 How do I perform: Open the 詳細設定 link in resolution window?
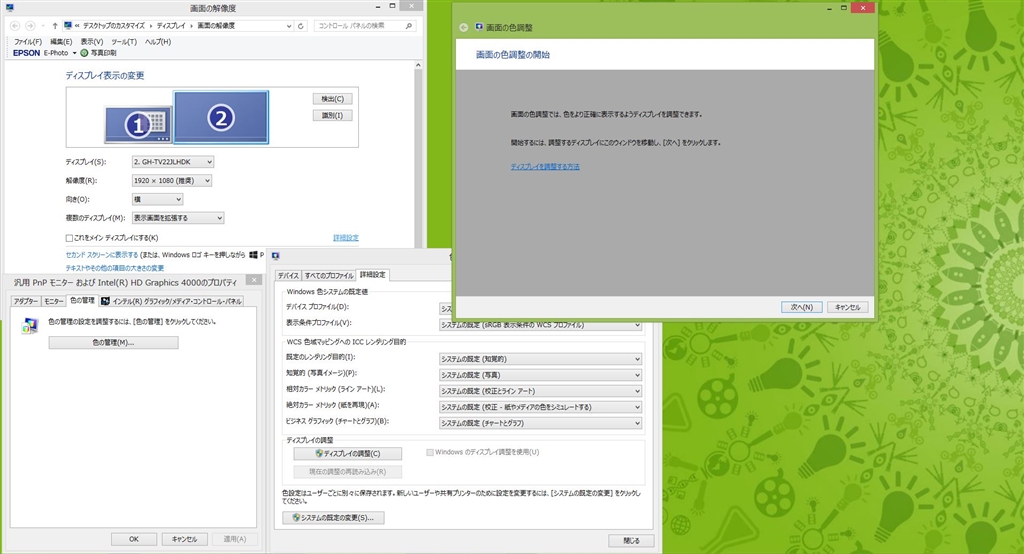tap(345, 238)
